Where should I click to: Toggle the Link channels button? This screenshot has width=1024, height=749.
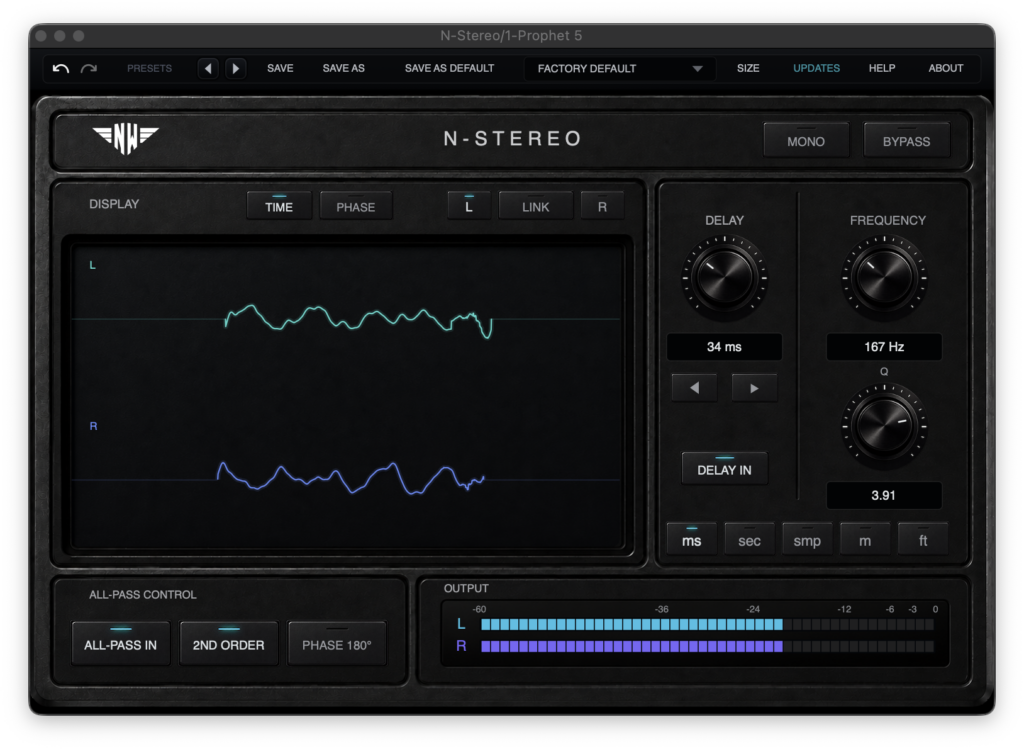pos(536,206)
